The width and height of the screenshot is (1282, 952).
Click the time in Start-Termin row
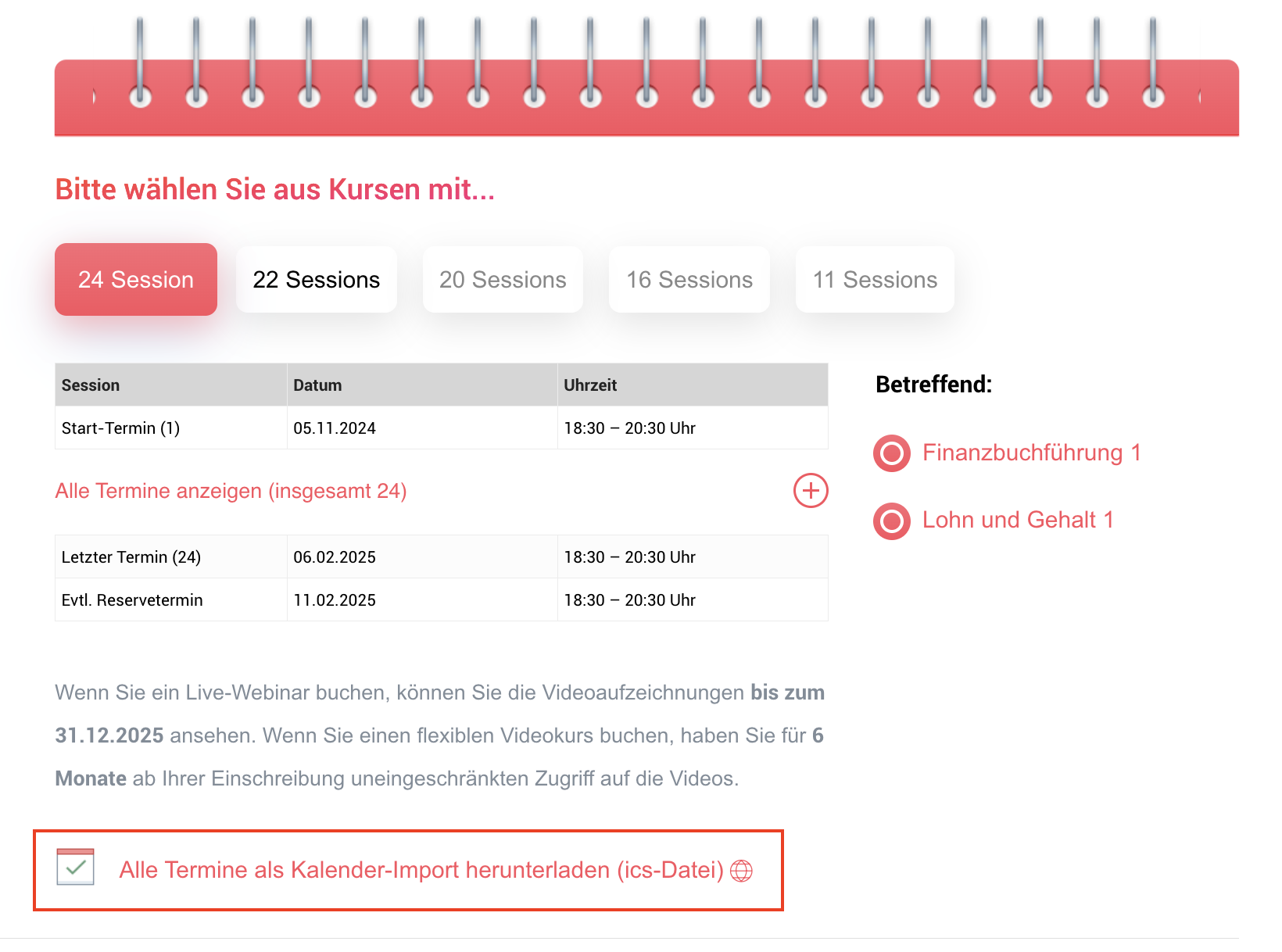pyautogui.click(x=630, y=428)
